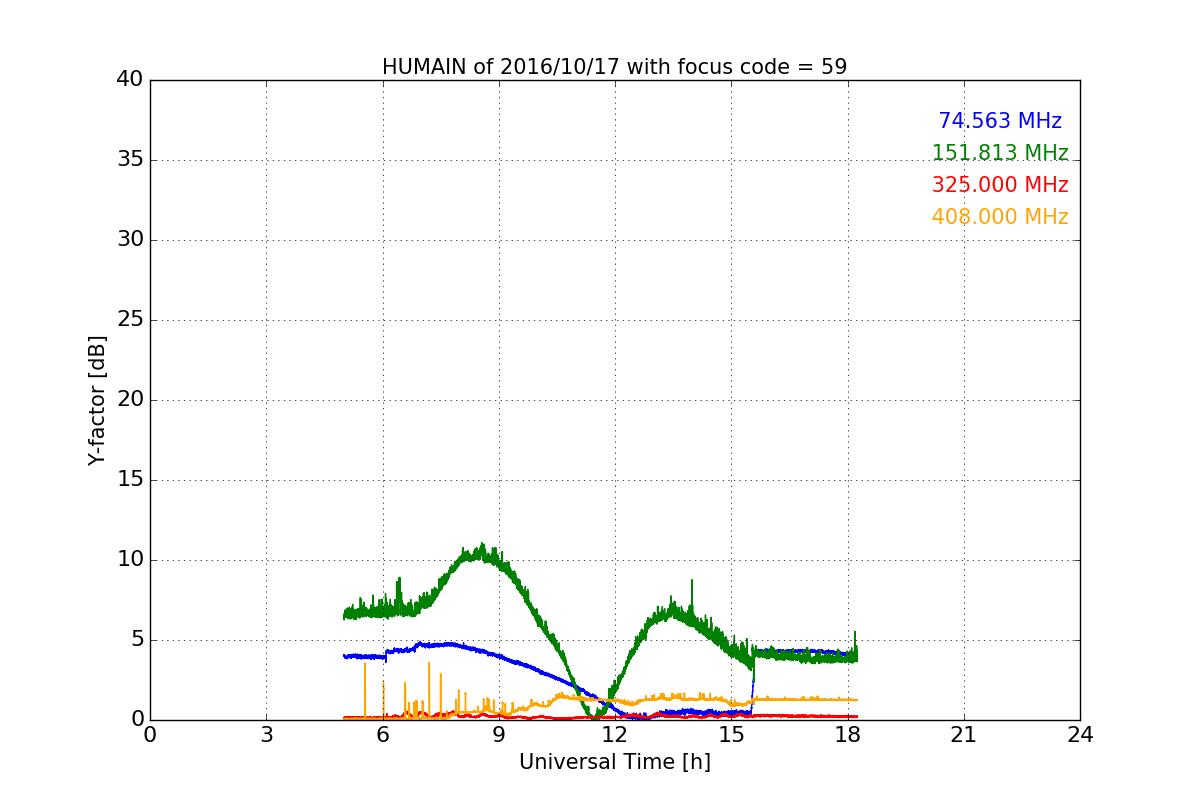Select the 325.000 MHz legend label
Image resolution: width=1200 pixels, height=800 pixels.
pyautogui.click(x=1000, y=185)
